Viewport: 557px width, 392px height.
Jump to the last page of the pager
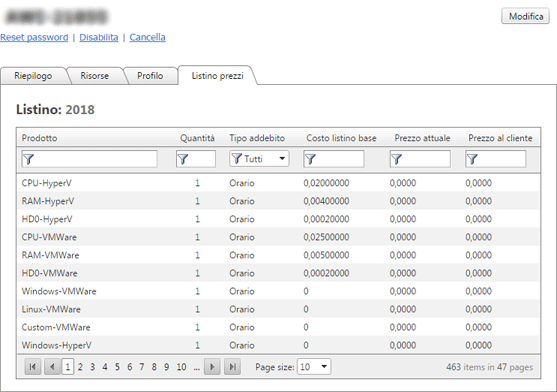tap(232, 367)
